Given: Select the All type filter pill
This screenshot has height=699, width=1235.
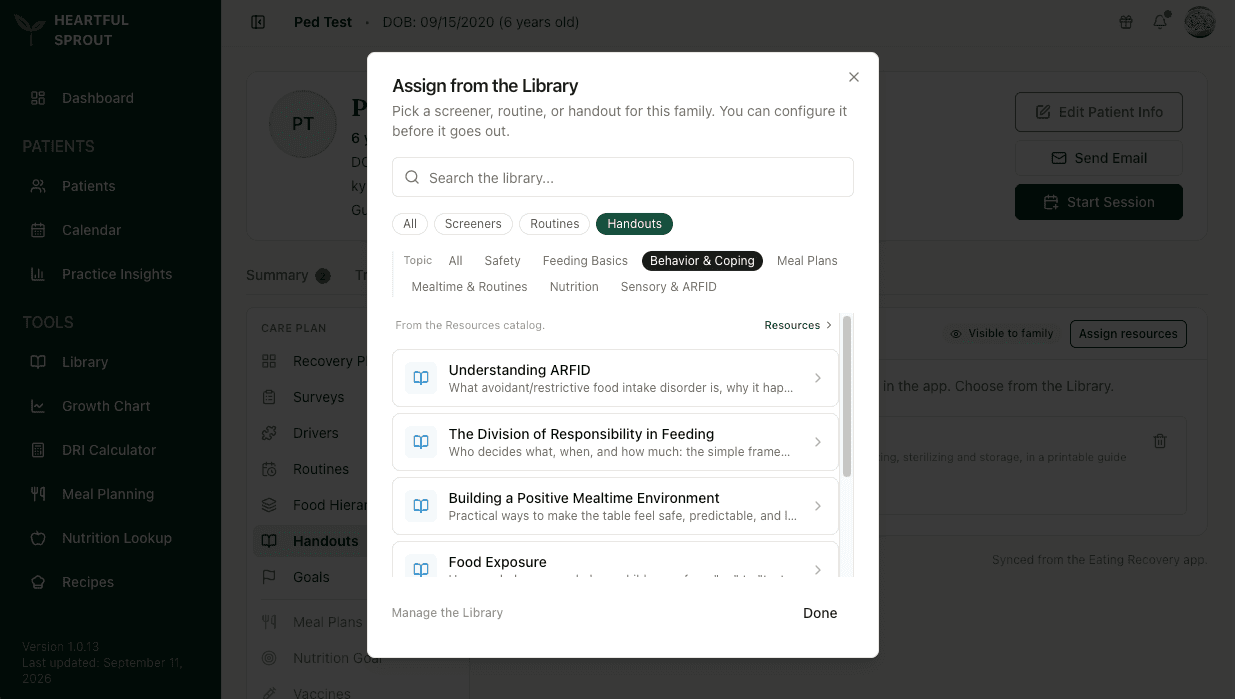Looking at the screenshot, I should click(410, 224).
